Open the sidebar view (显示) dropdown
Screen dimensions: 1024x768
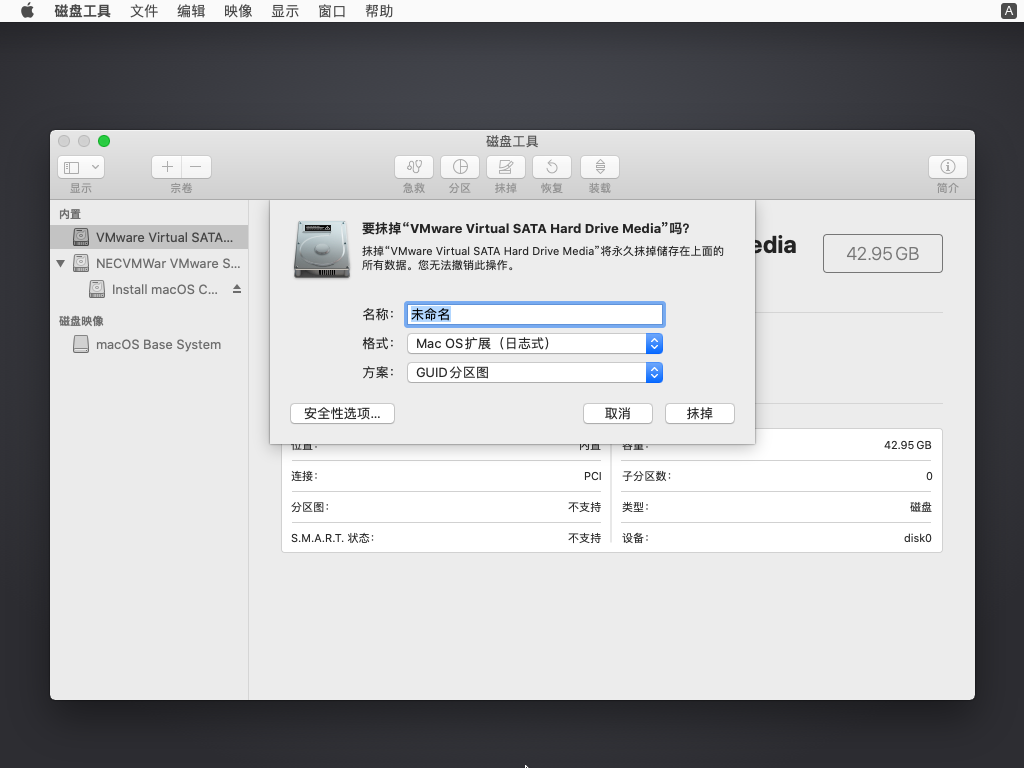(x=81, y=167)
